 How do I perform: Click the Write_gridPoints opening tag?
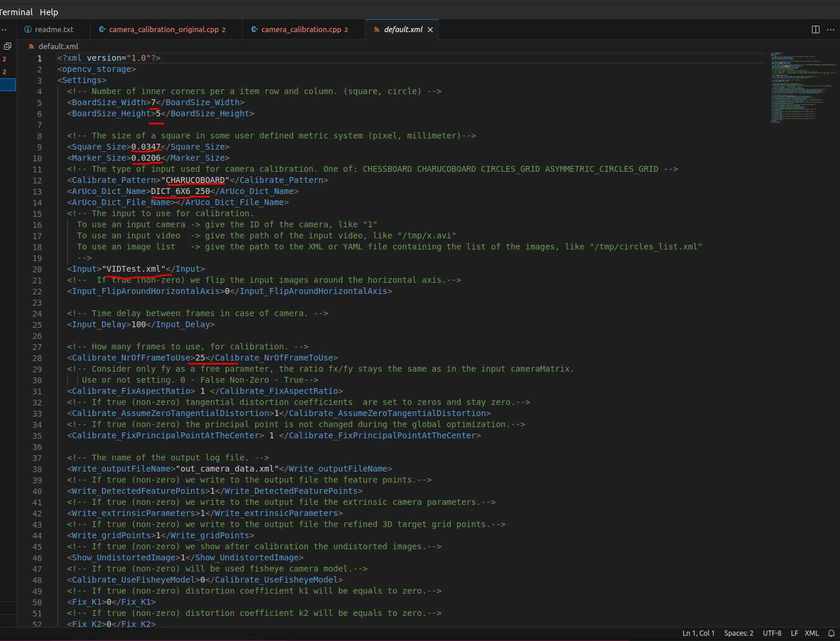click(111, 536)
